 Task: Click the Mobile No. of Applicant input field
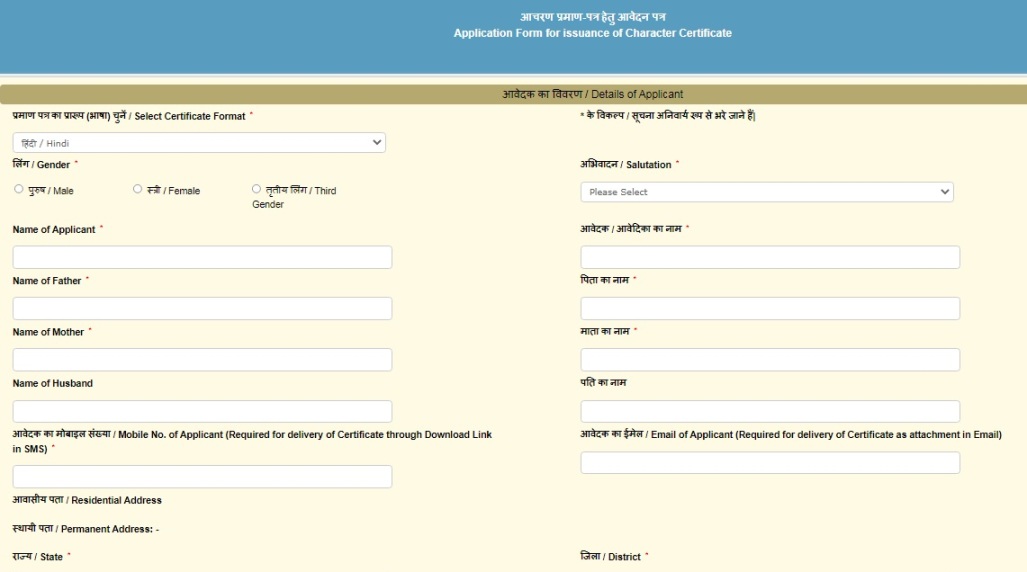click(x=202, y=476)
